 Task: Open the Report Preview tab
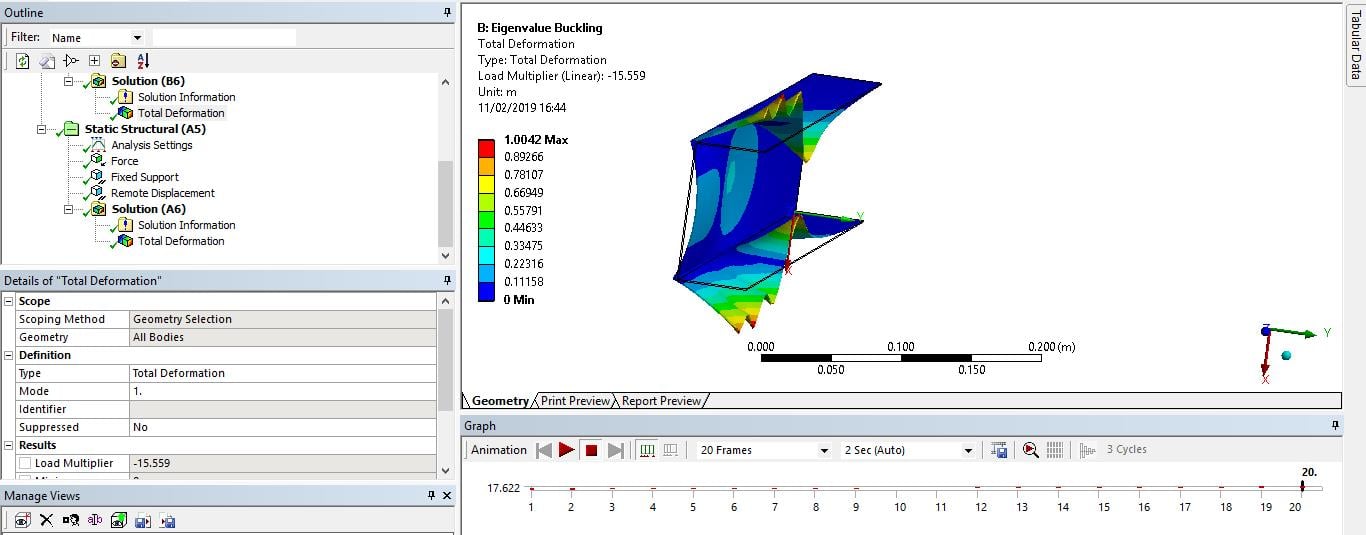point(661,401)
